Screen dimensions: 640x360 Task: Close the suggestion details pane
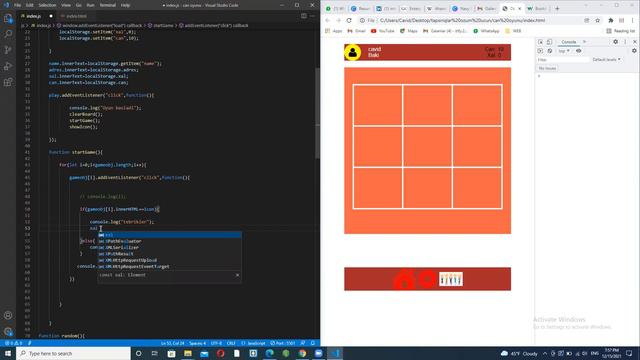click(x=238, y=275)
